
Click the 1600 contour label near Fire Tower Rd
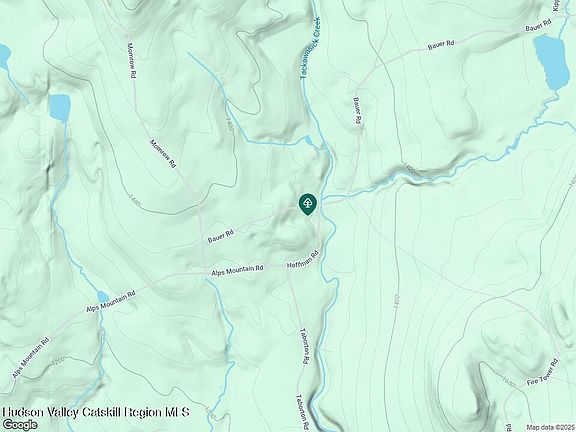click(509, 382)
